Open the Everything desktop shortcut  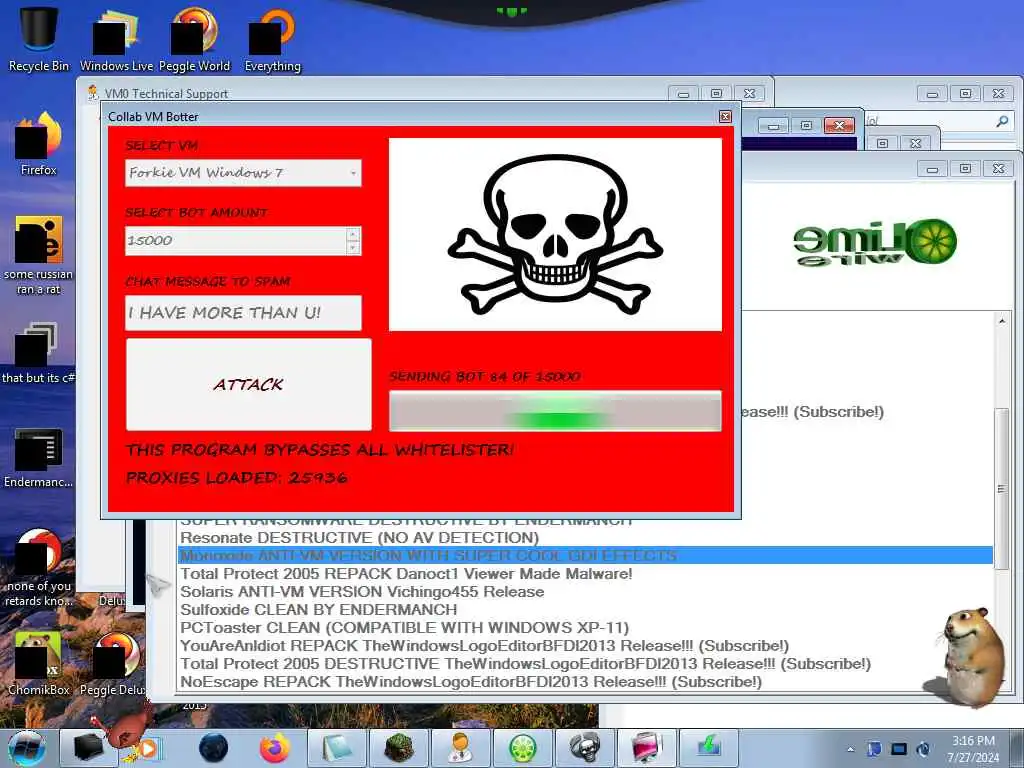coord(272,40)
